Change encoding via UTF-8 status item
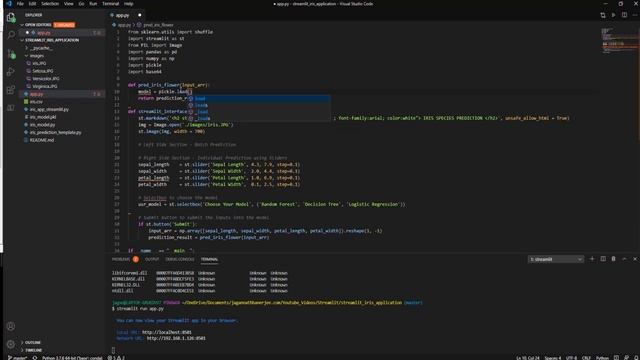The image size is (640, 360). point(571,358)
